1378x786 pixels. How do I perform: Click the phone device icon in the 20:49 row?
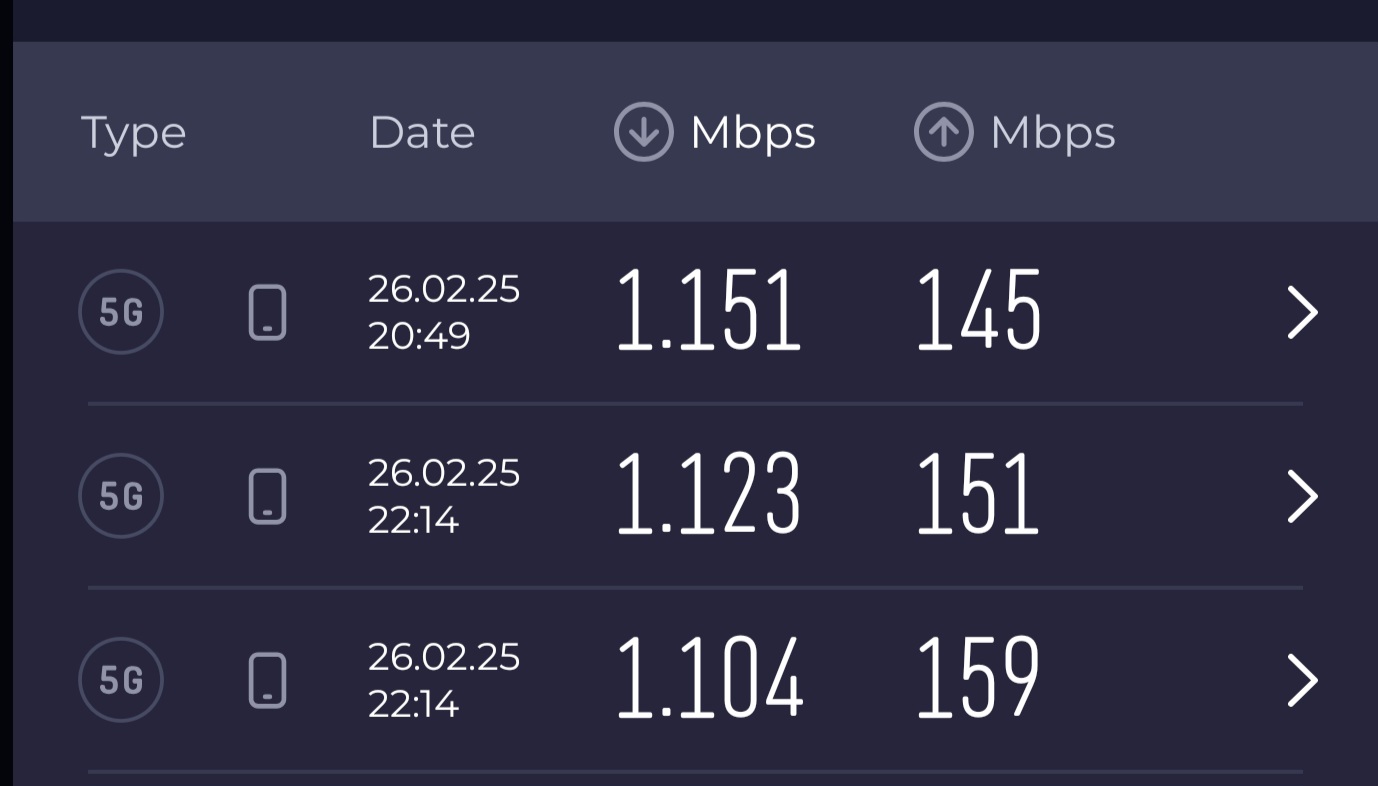[x=267, y=312]
